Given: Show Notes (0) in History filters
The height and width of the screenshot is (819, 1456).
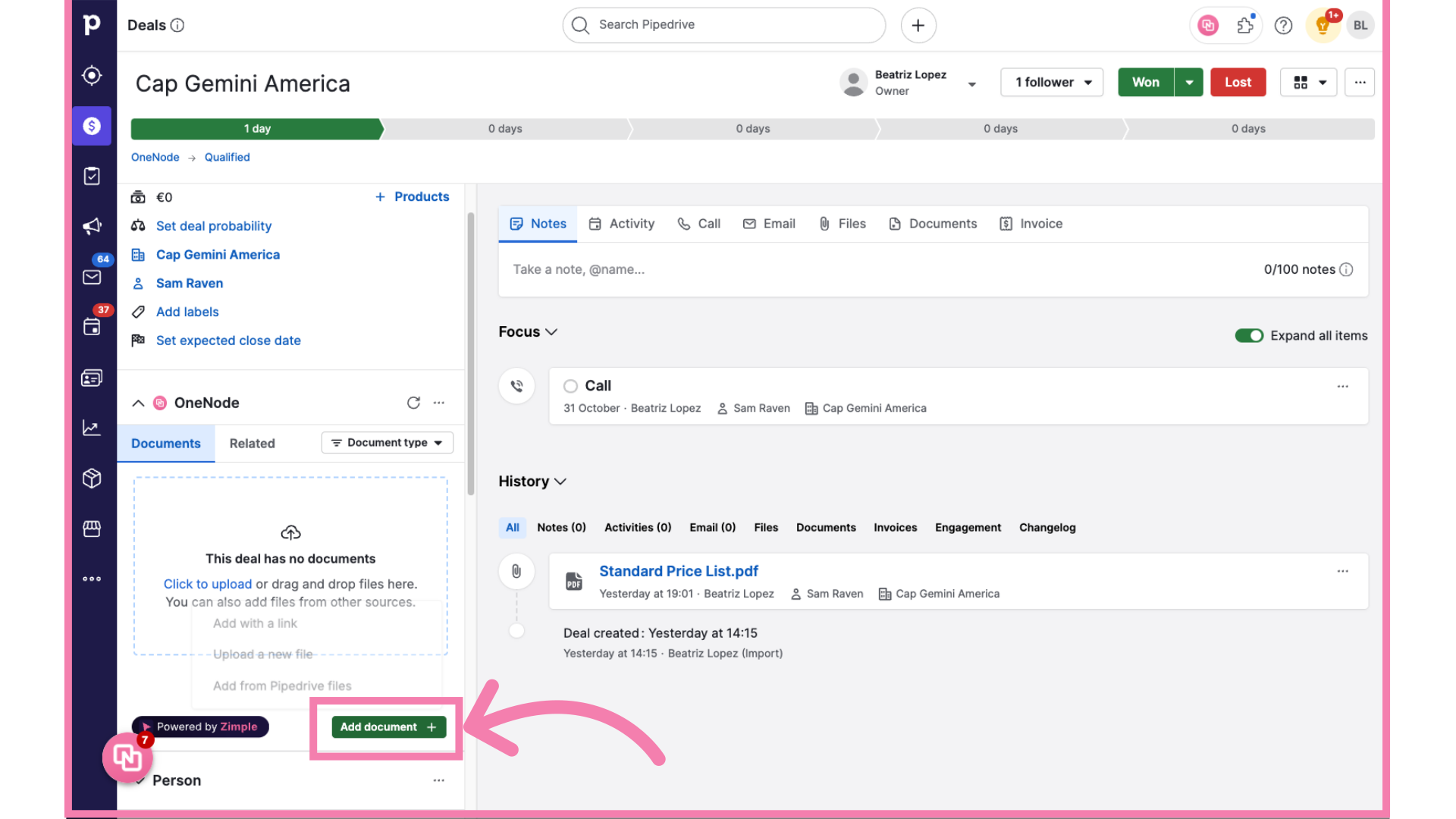Looking at the screenshot, I should pyautogui.click(x=561, y=528).
